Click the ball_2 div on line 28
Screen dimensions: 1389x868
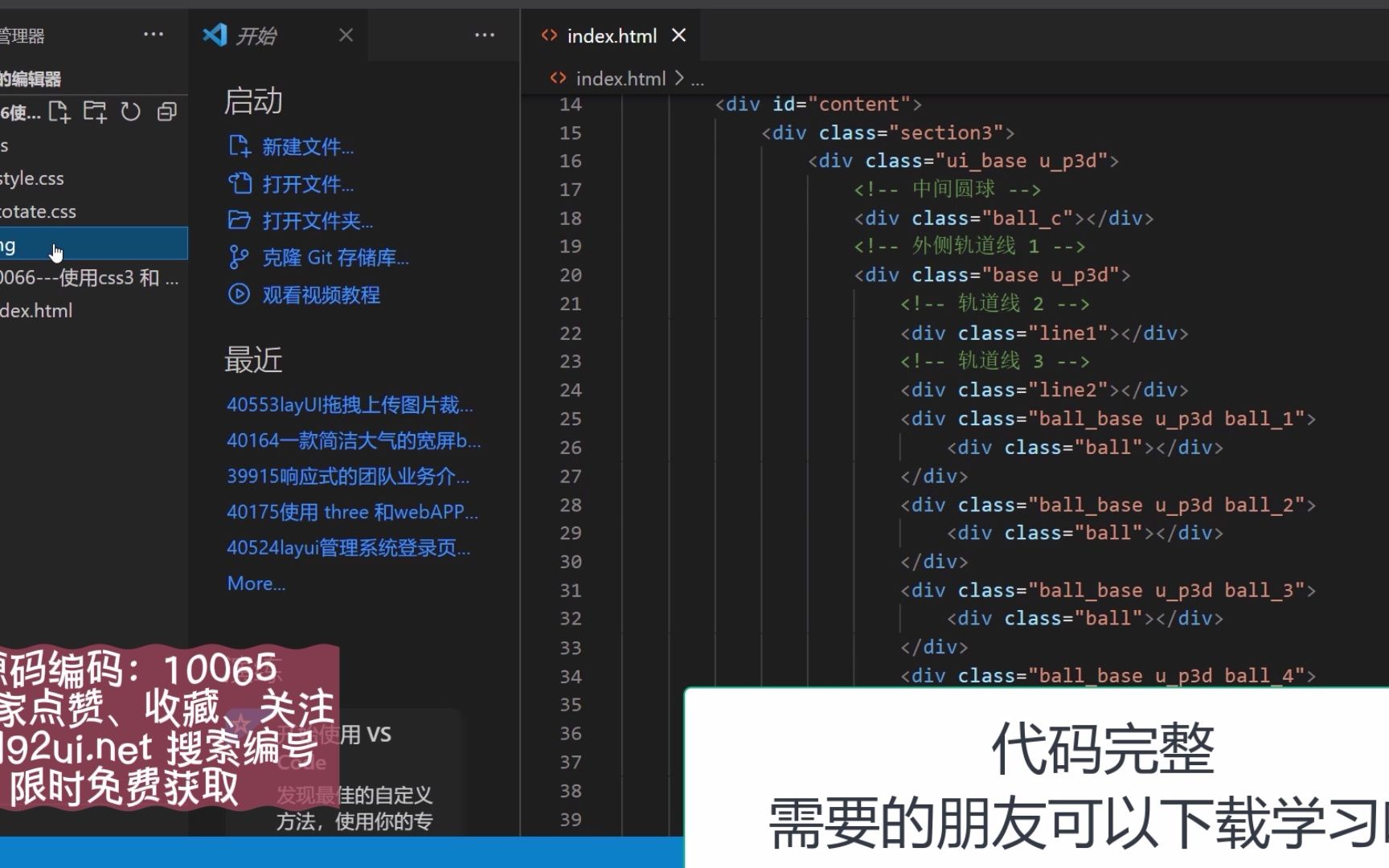point(1108,506)
